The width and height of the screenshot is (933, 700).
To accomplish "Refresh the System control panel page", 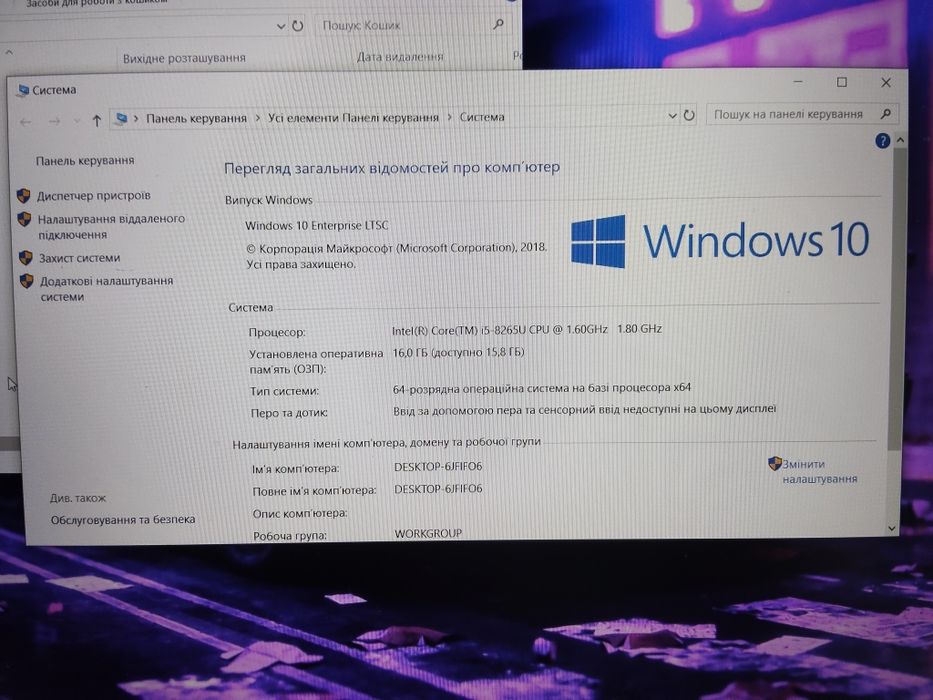I will click(x=689, y=115).
